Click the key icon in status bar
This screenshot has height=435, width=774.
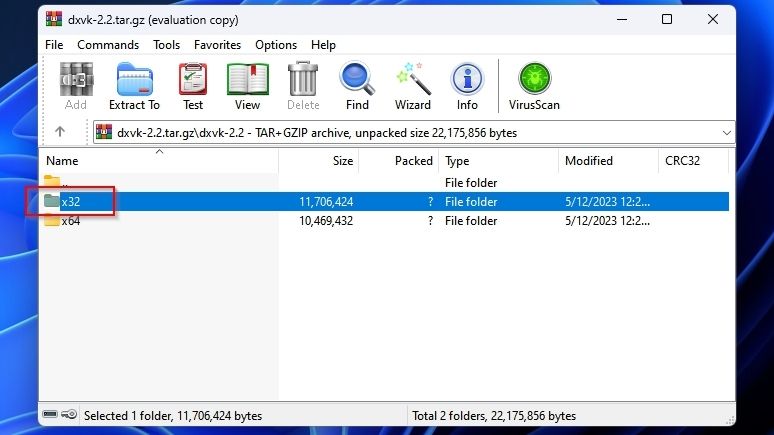click(x=69, y=414)
